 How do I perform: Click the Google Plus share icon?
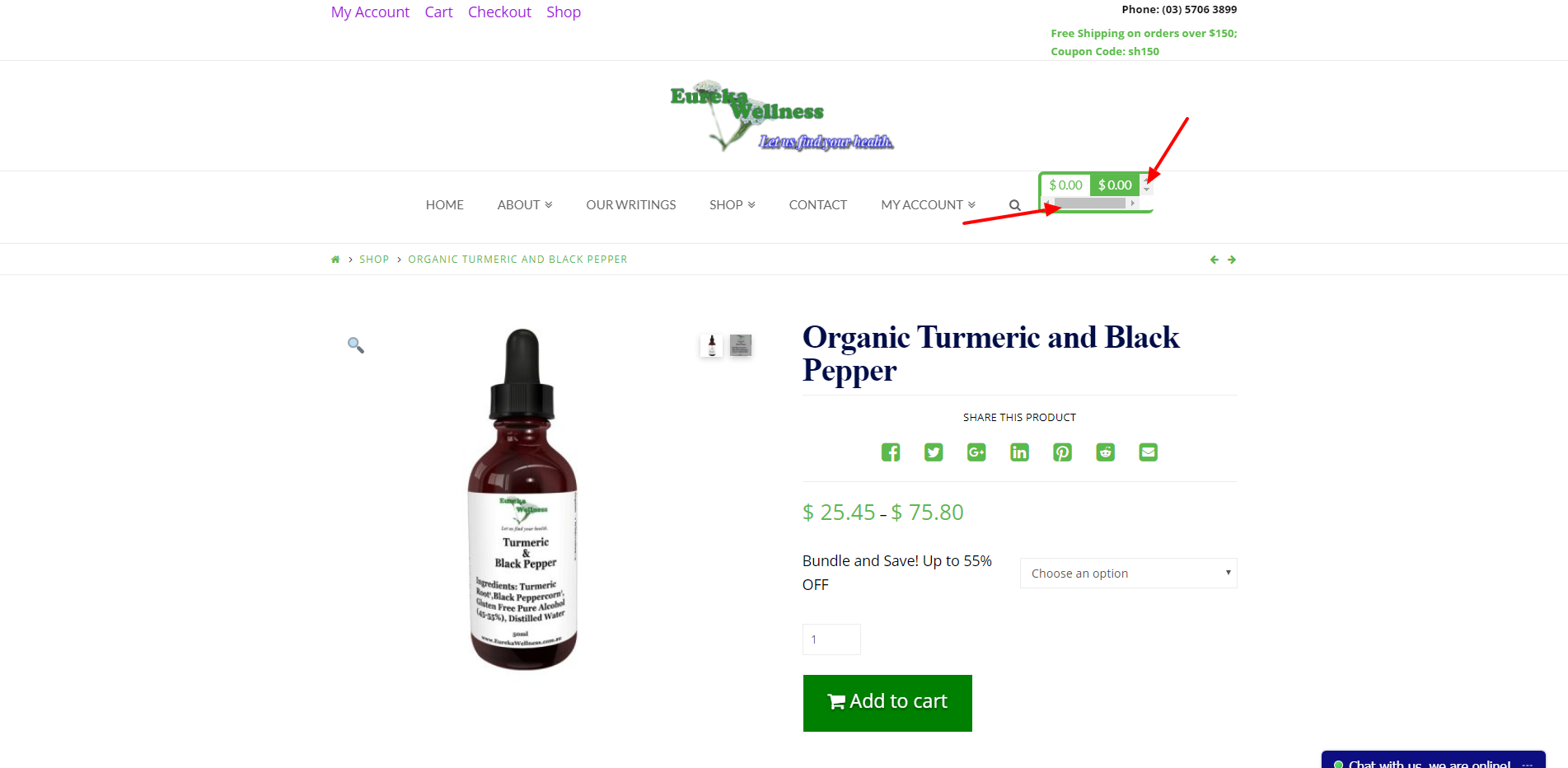point(976,452)
